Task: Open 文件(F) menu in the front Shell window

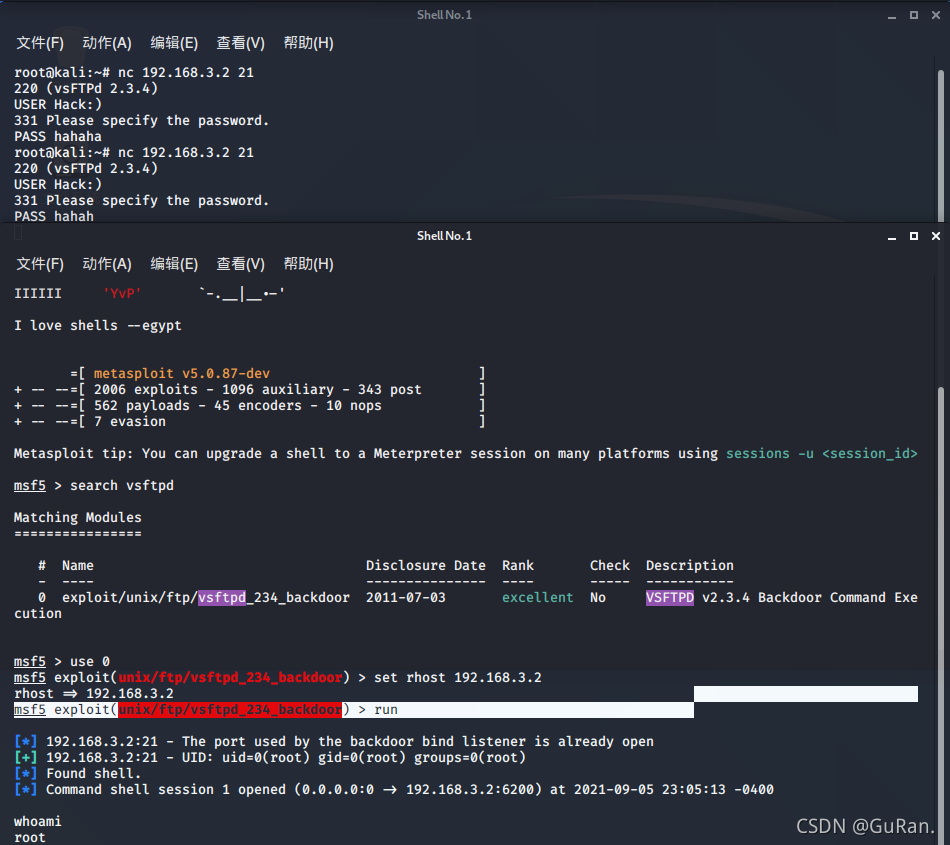Action: [40, 264]
